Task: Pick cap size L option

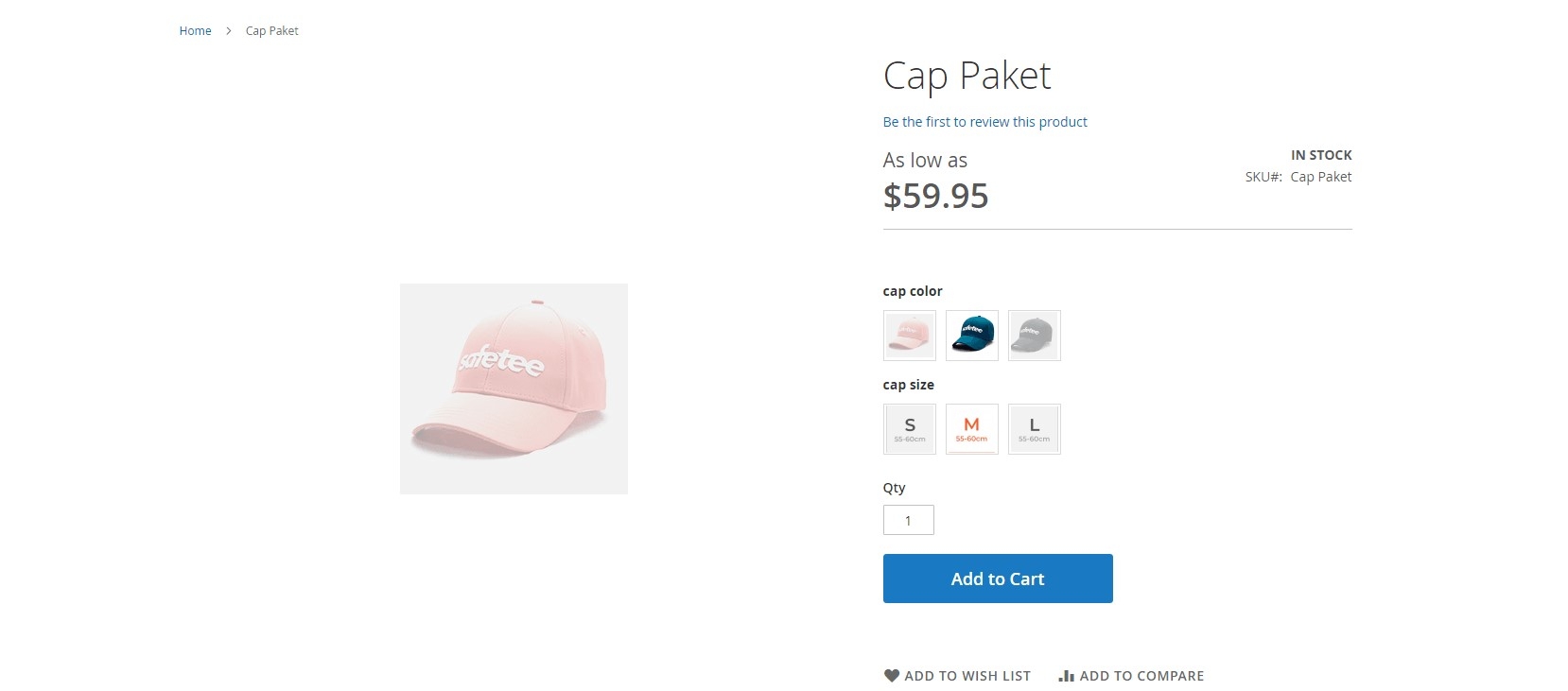Action: click(x=1034, y=429)
